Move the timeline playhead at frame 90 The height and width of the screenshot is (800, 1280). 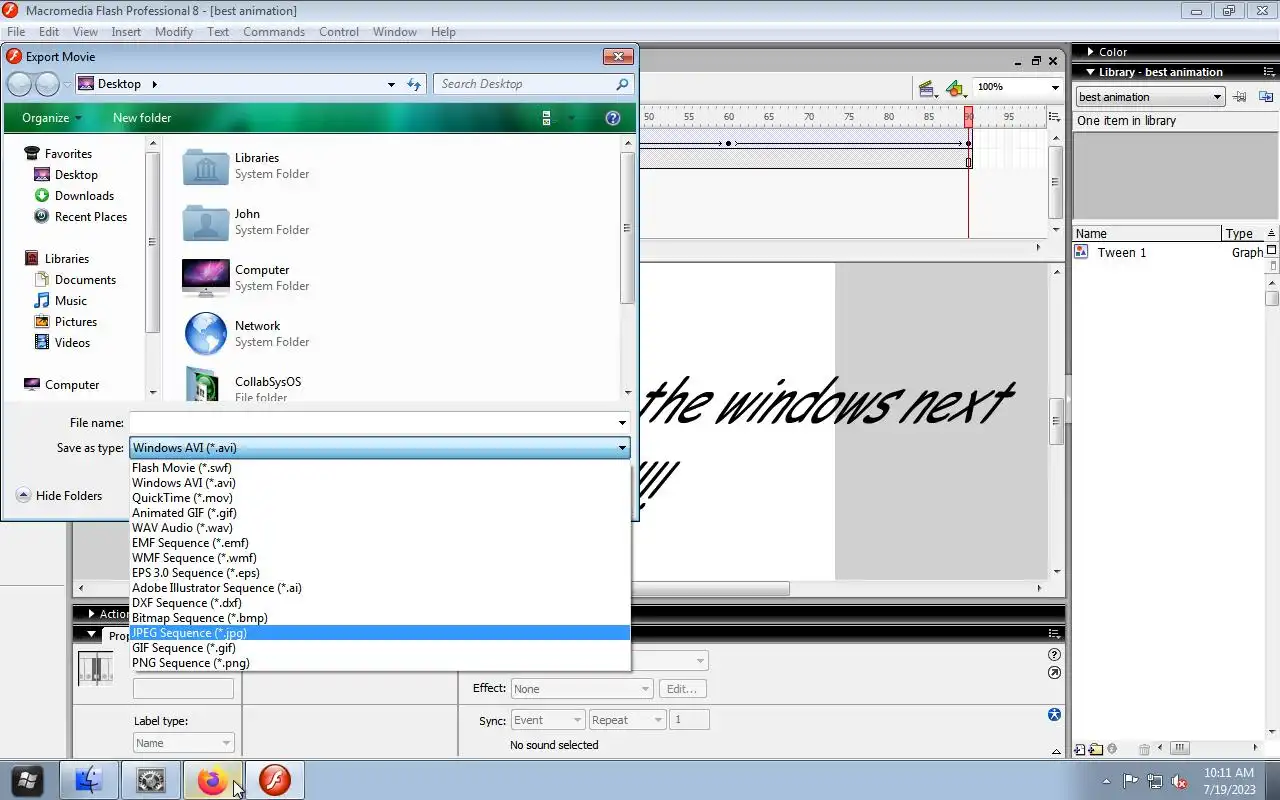coord(968,117)
